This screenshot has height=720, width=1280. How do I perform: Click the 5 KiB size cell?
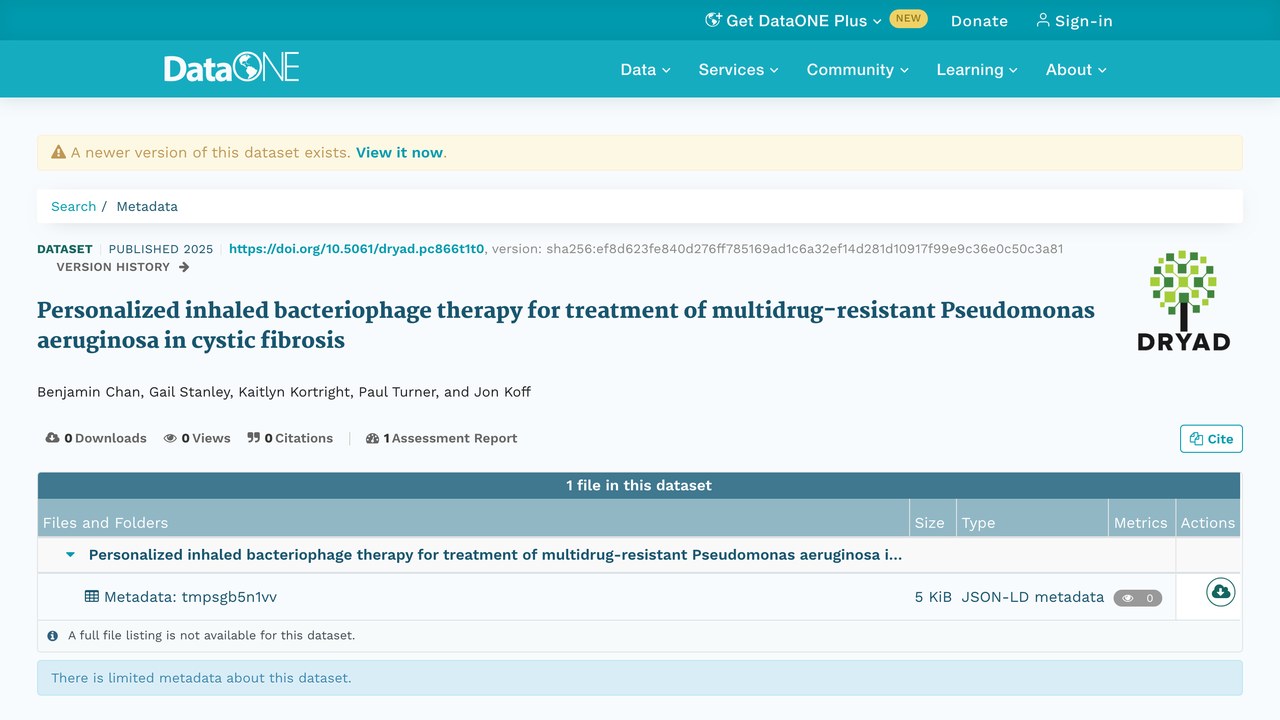point(933,597)
